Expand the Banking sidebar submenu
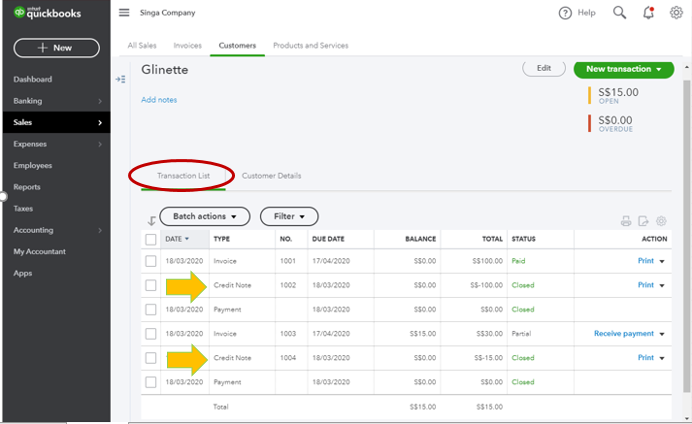Screen dimensions: 692x424 [x=100, y=101]
